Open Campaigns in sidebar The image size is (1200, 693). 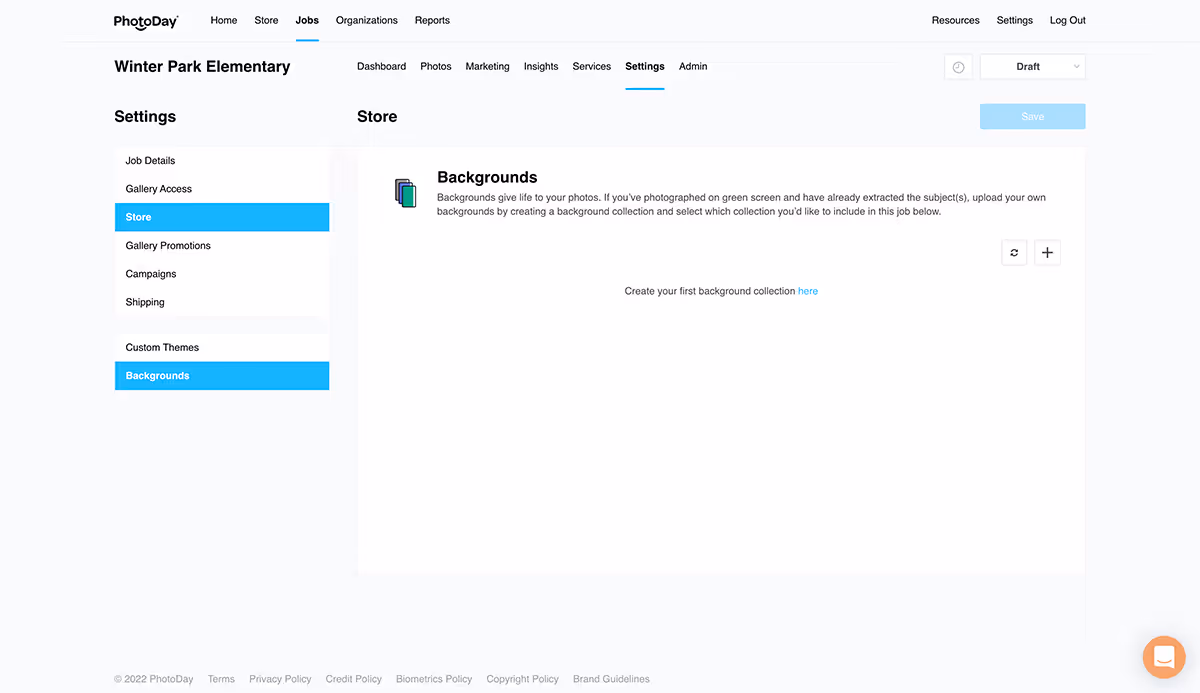tap(222, 274)
